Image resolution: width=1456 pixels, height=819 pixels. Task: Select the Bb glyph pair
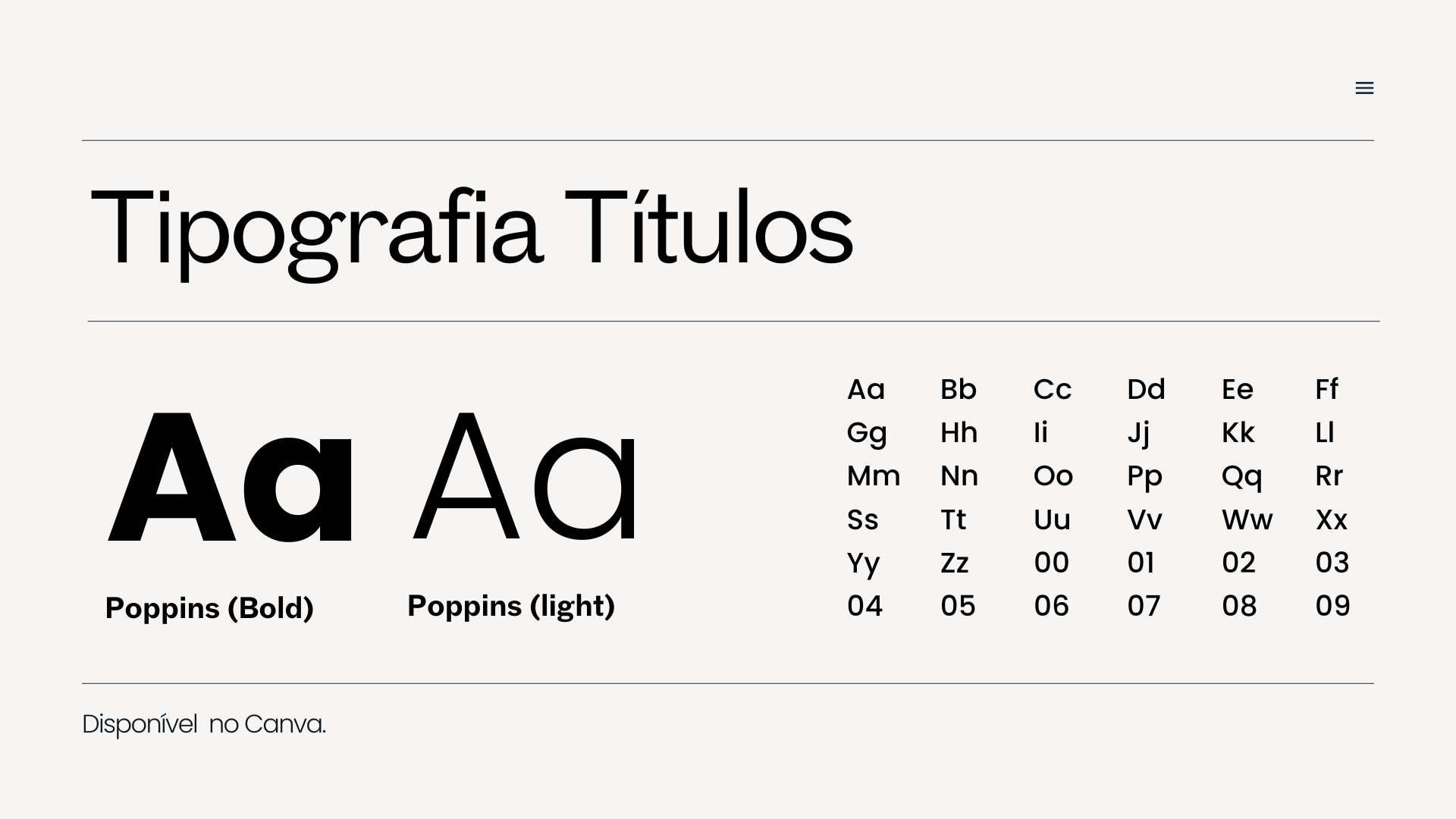coord(959,389)
